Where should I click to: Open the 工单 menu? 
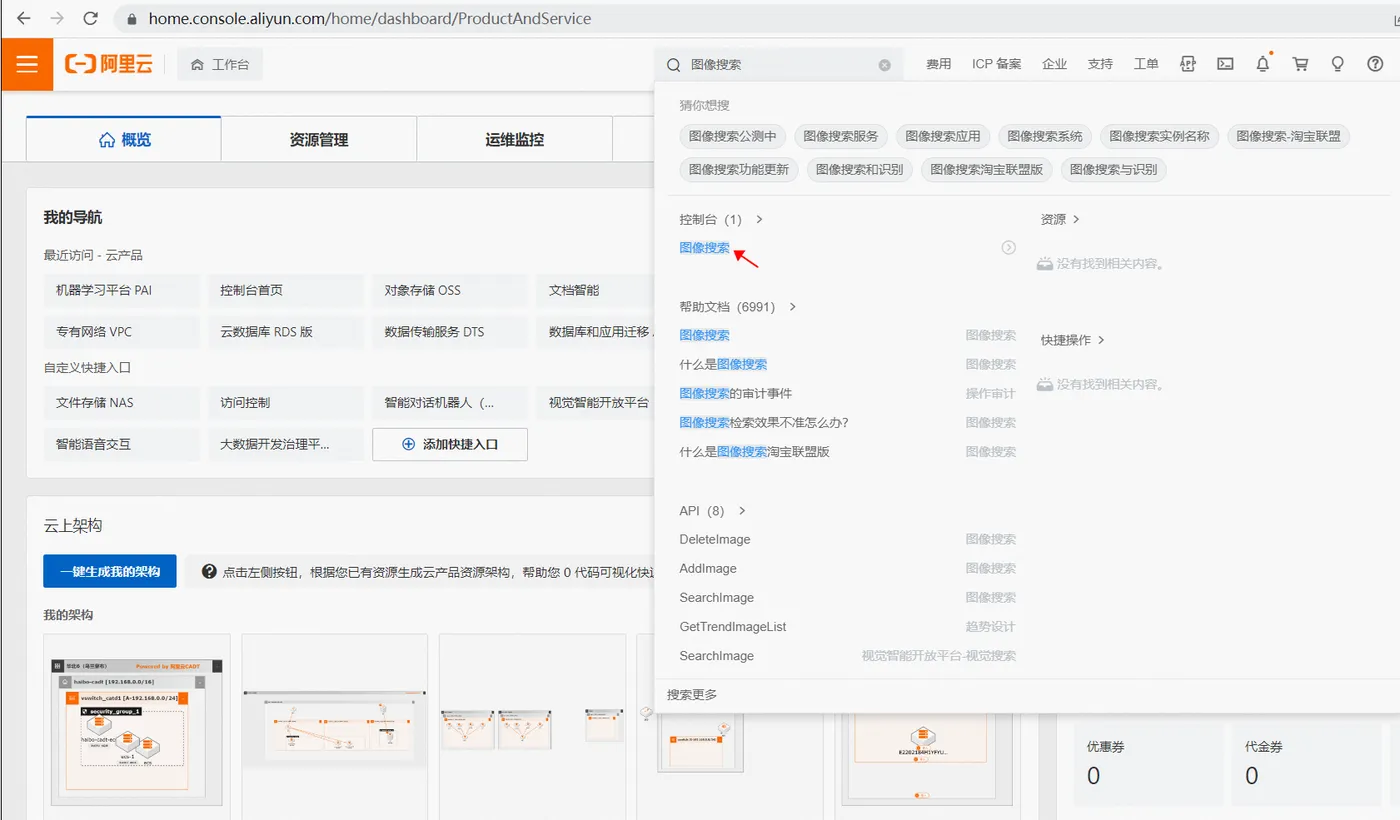(1146, 64)
